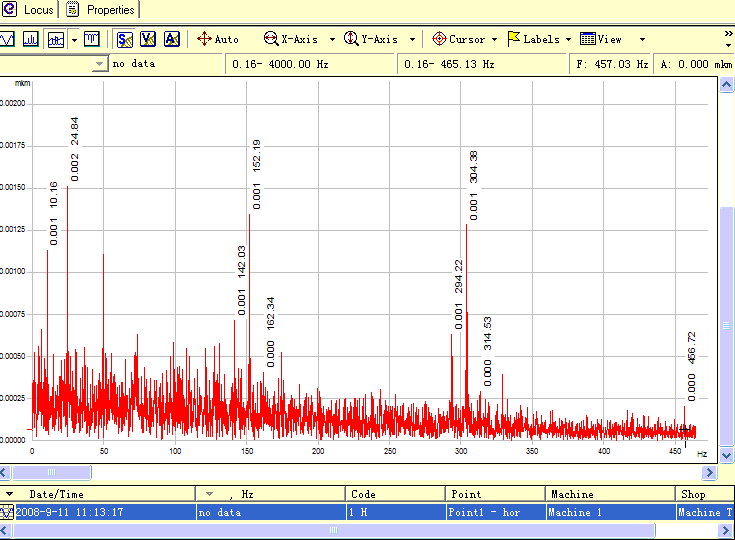
Task: Click the Properties tab icon
Action: coord(72,9)
